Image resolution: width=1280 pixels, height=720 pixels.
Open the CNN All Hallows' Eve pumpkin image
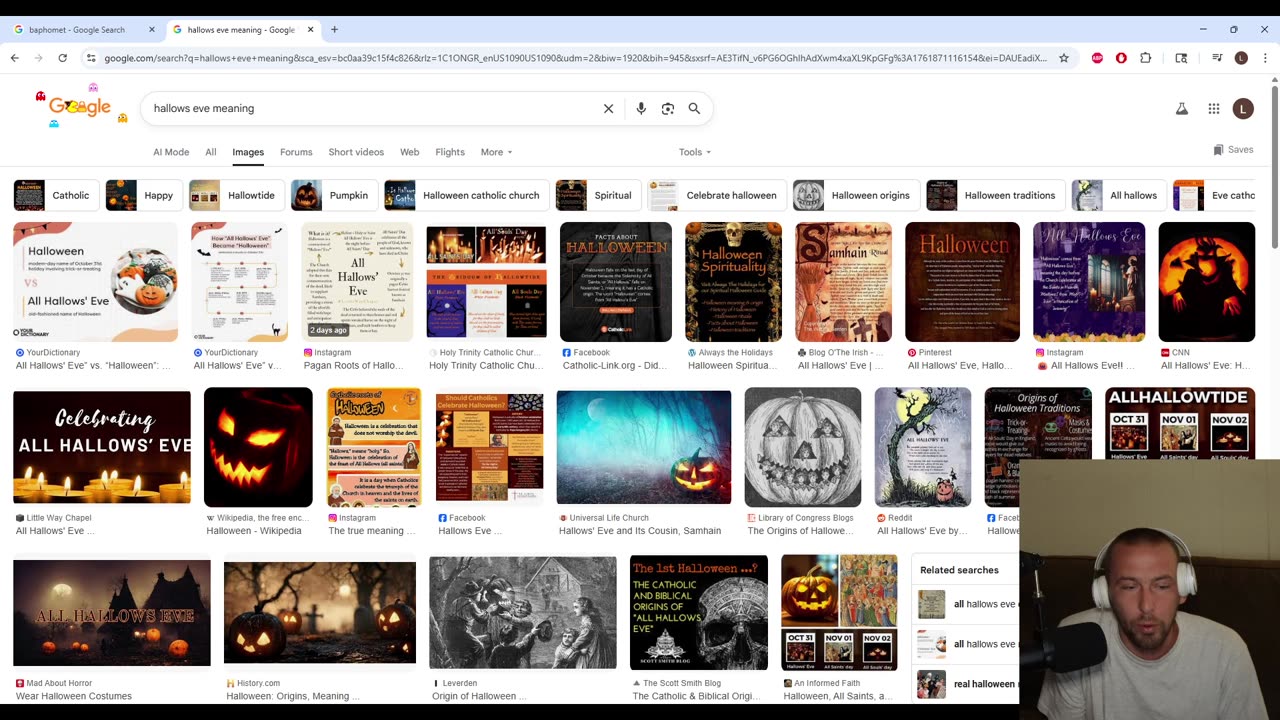[x=1206, y=282]
